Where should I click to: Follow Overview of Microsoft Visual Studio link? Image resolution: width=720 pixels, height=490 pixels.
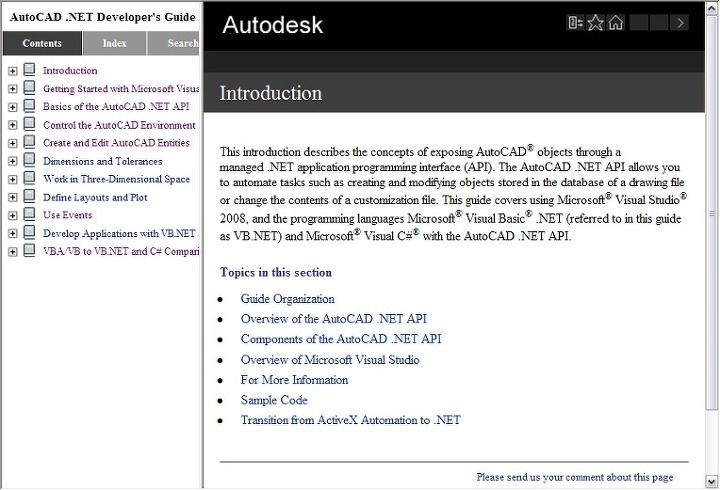tap(330, 360)
